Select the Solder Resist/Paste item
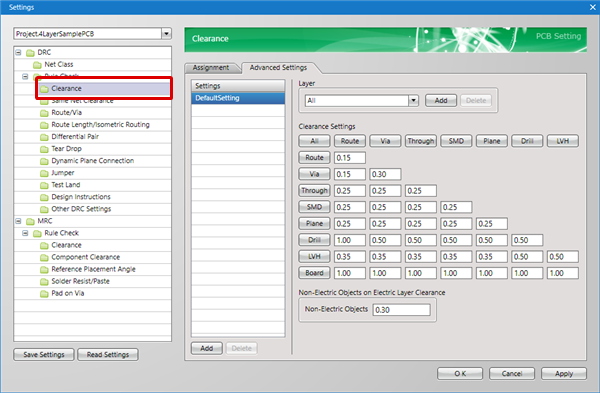This screenshot has width=600, height=393. point(80,281)
